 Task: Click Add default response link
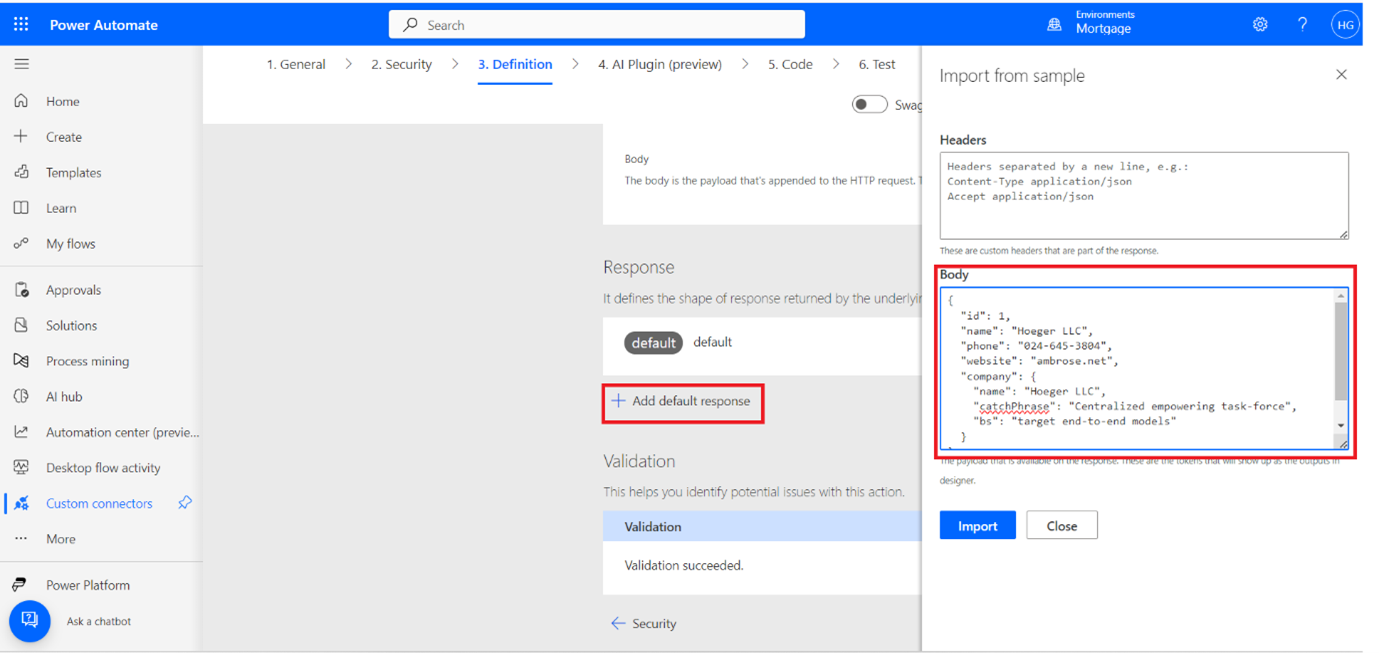coord(682,401)
